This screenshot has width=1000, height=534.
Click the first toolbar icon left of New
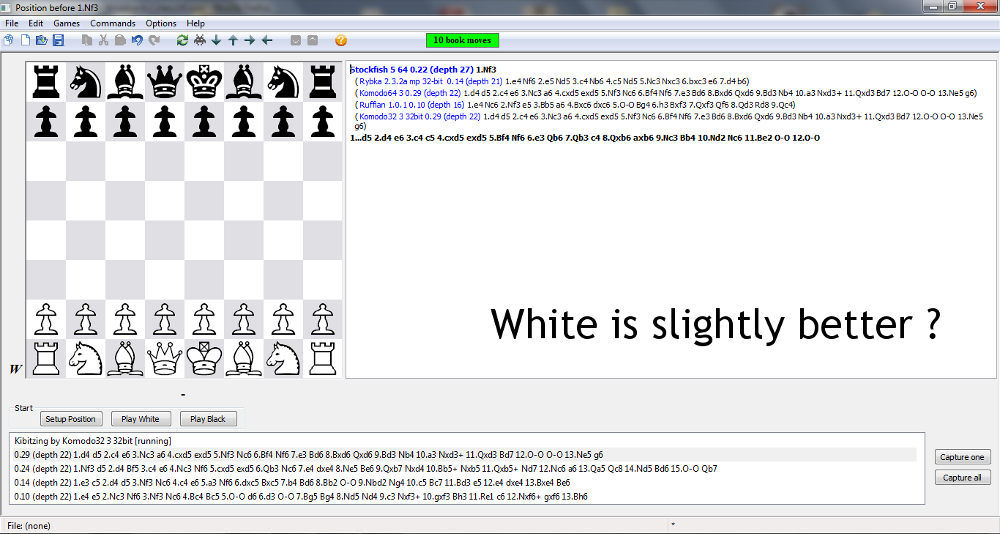(x=9, y=40)
